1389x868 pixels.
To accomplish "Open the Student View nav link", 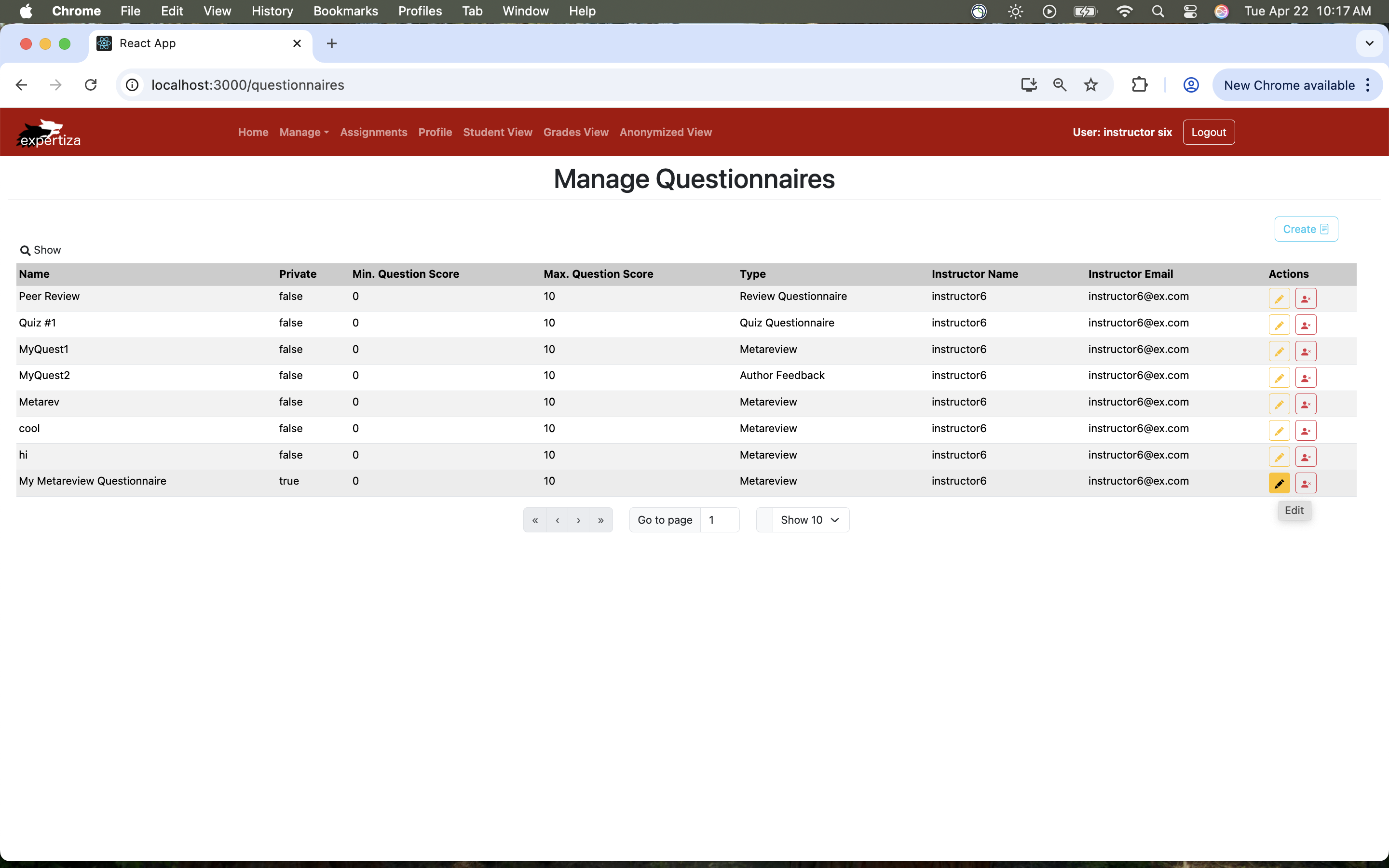I will click(x=497, y=132).
